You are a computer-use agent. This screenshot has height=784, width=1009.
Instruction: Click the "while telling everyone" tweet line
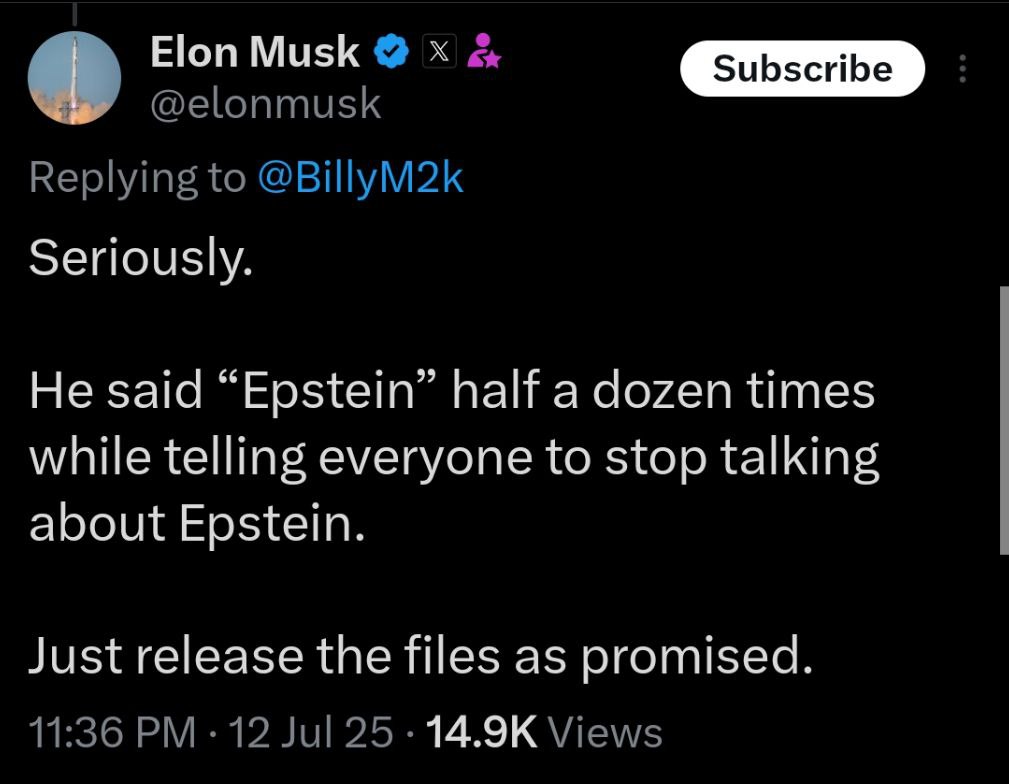[454, 458]
